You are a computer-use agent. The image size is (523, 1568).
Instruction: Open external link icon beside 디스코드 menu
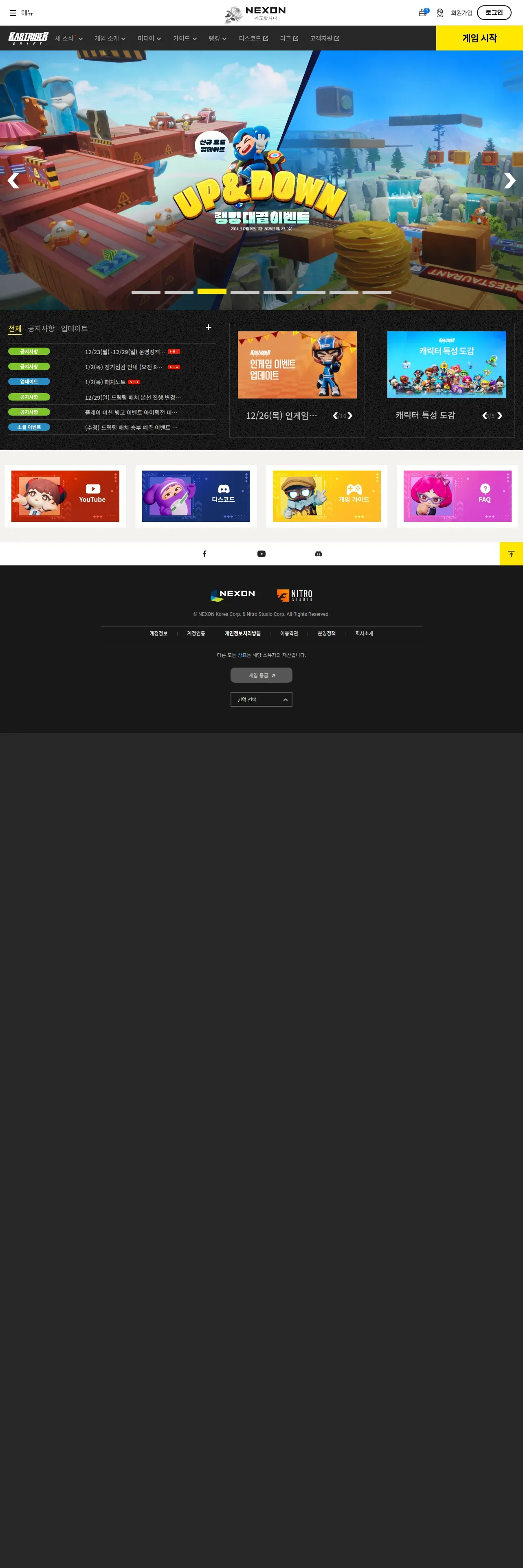(266, 39)
